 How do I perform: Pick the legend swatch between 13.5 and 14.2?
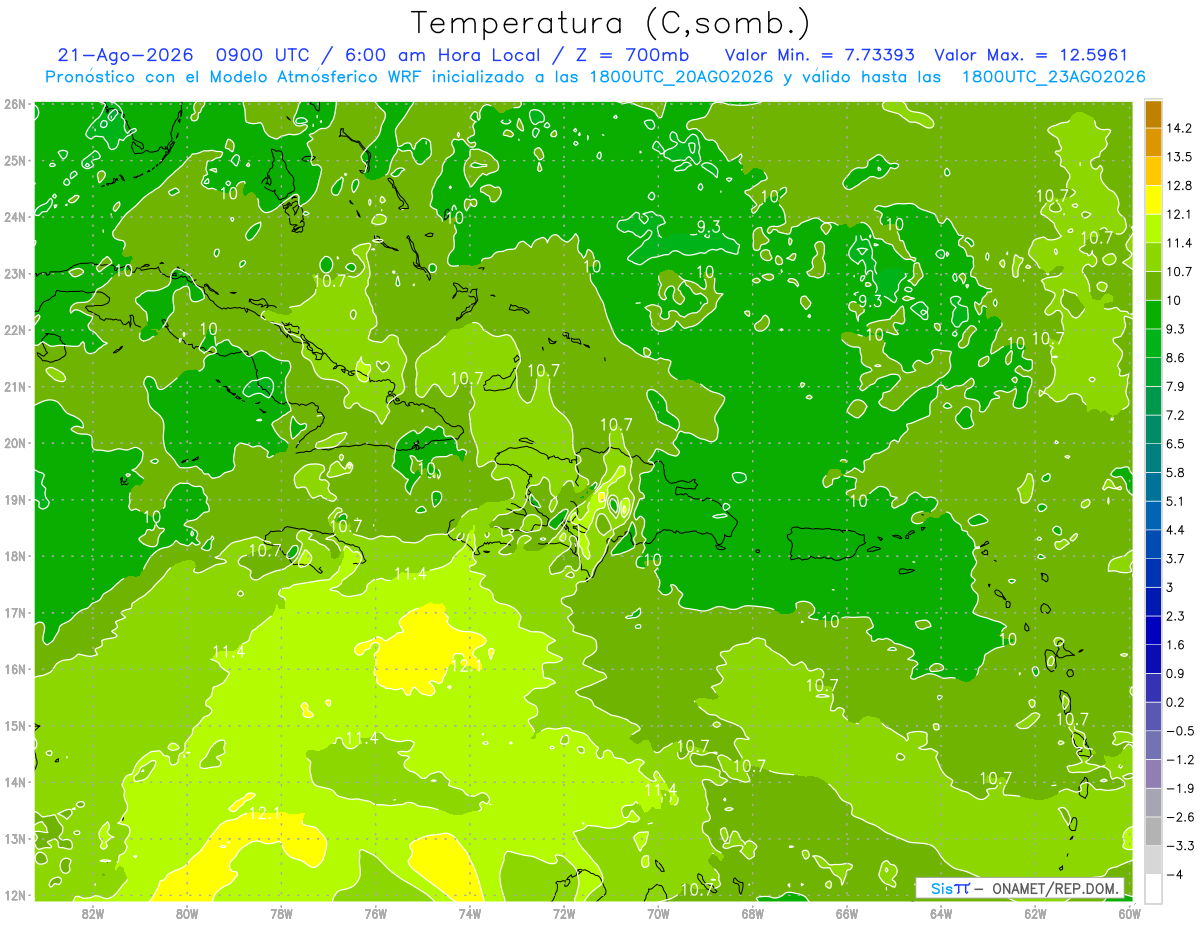point(1153,142)
